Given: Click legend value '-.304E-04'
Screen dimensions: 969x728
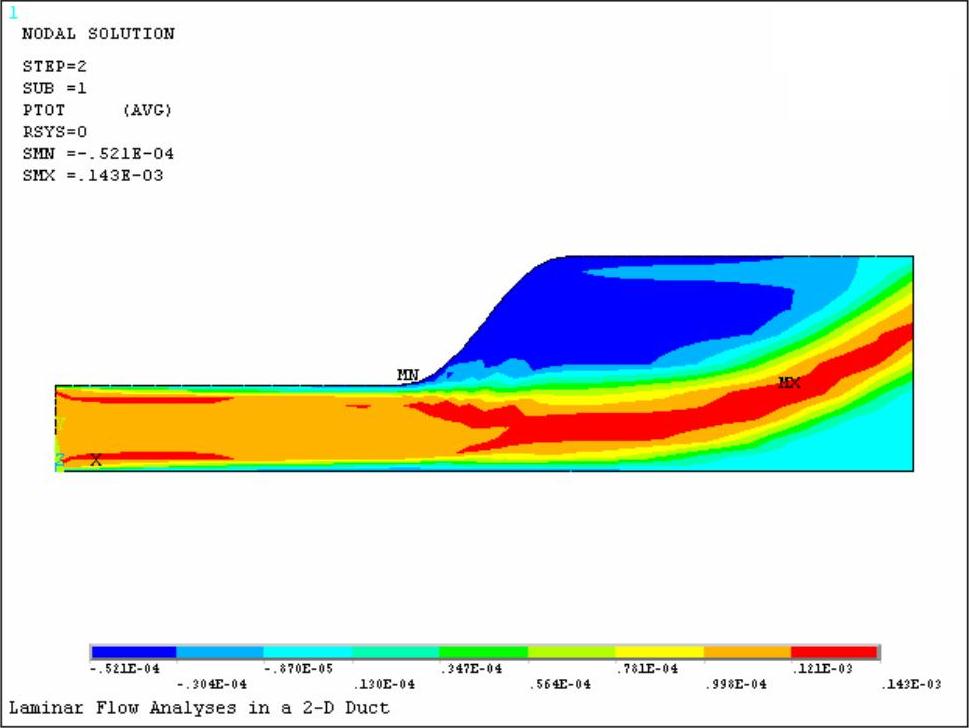Looking at the screenshot, I should click(x=212, y=685).
